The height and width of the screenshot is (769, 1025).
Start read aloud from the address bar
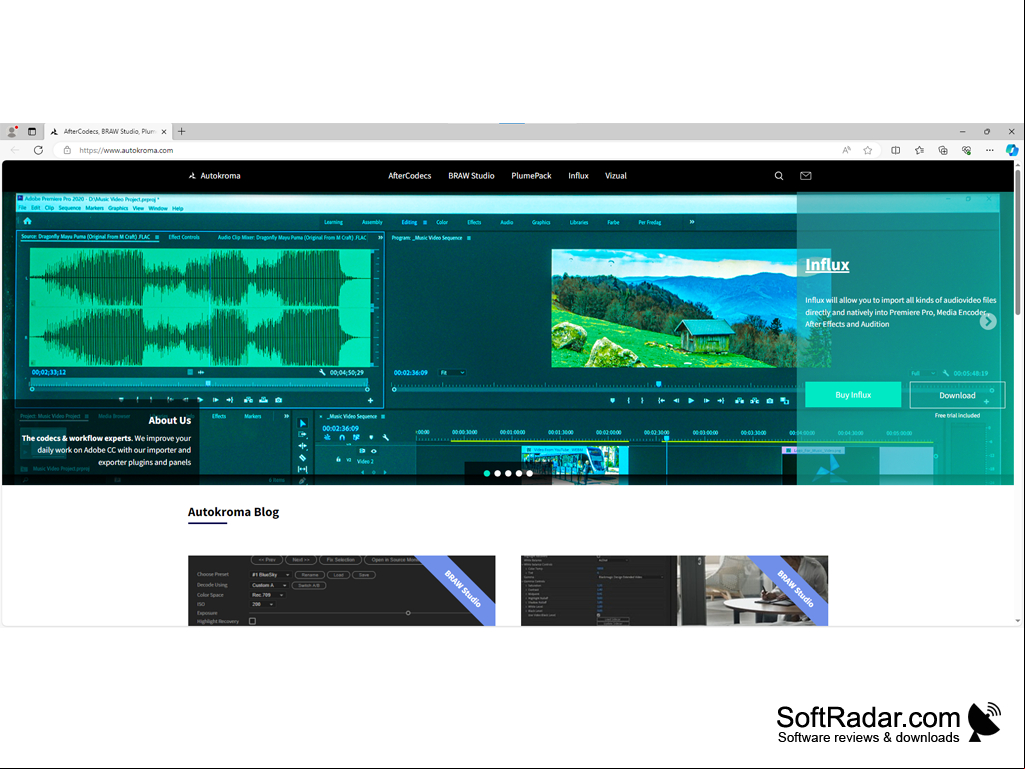(x=847, y=150)
